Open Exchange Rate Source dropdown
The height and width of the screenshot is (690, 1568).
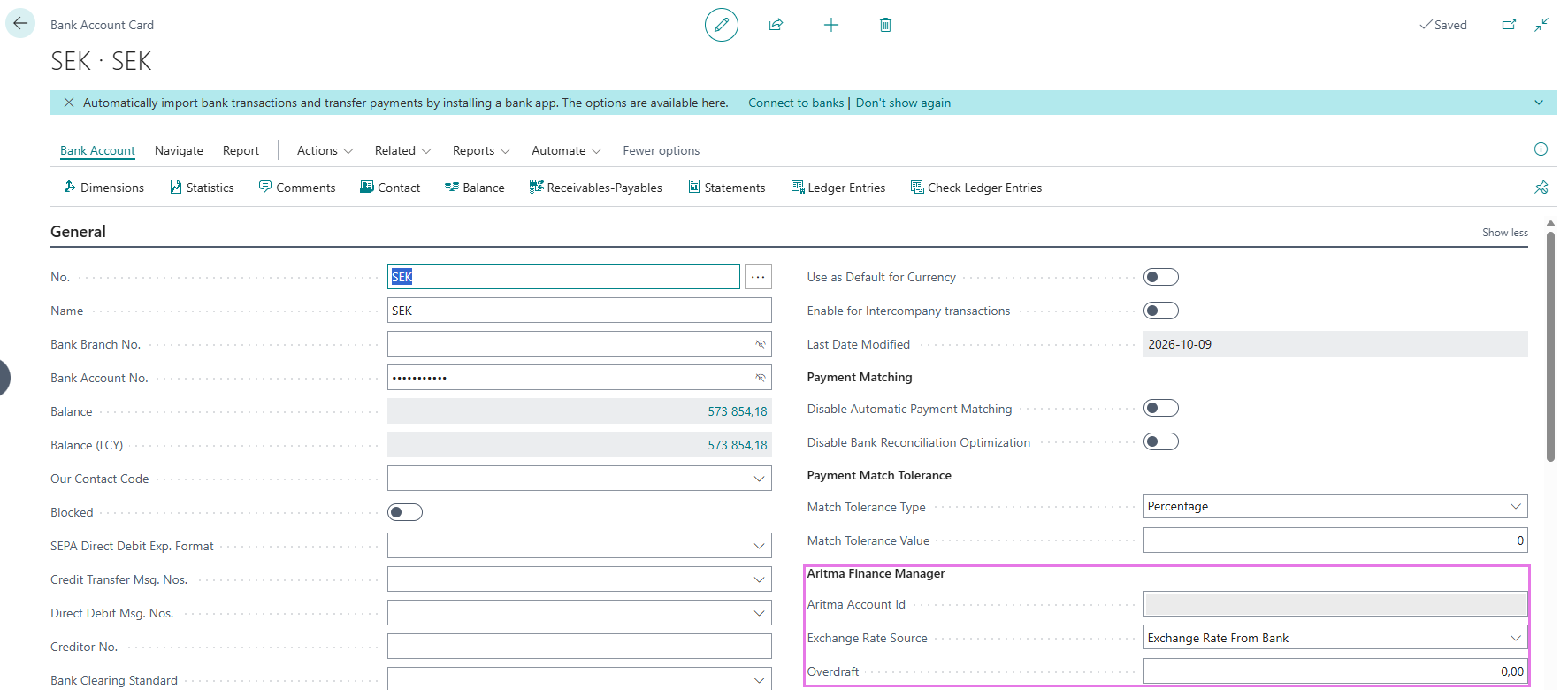pyautogui.click(x=1516, y=638)
